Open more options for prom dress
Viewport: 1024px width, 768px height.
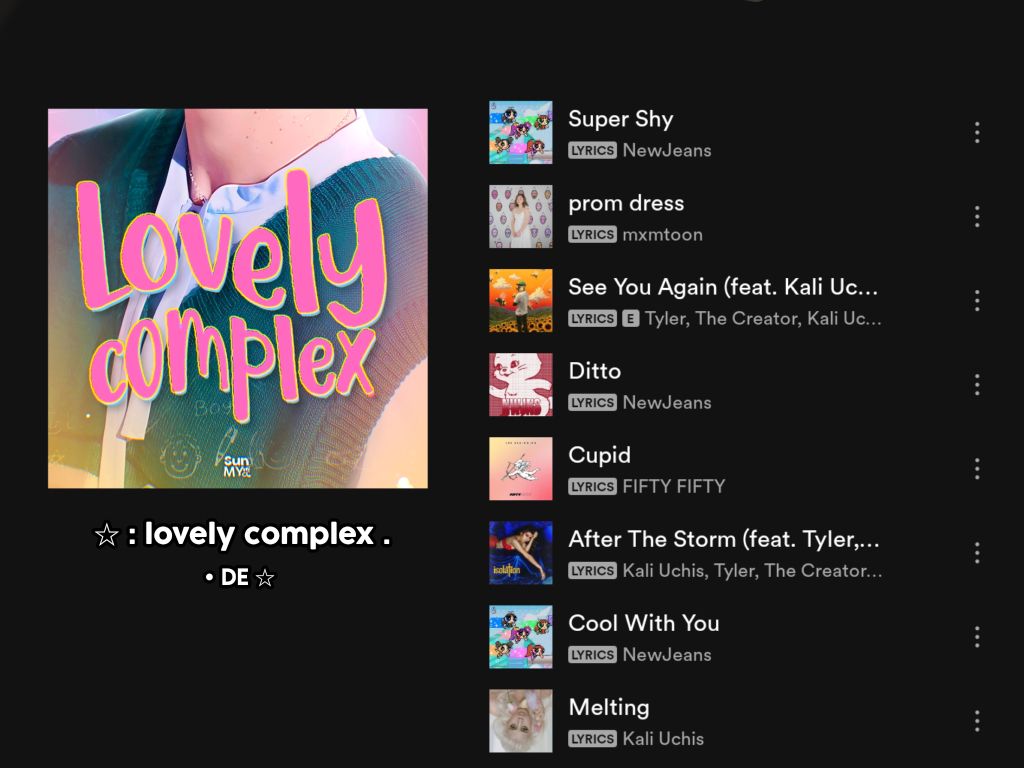(977, 216)
